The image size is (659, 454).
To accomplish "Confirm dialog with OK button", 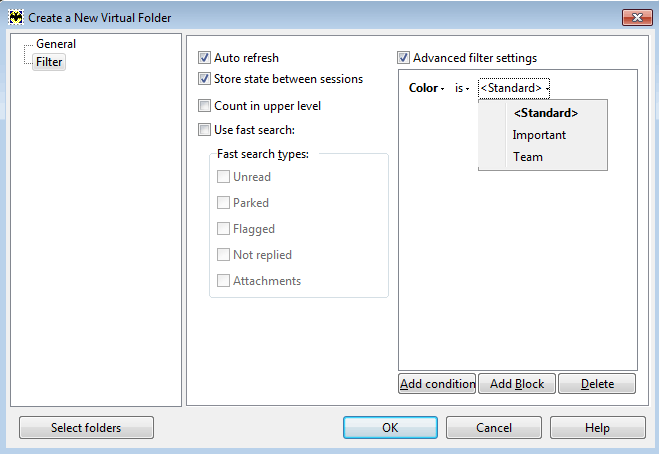I will pyautogui.click(x=390, y=428).
